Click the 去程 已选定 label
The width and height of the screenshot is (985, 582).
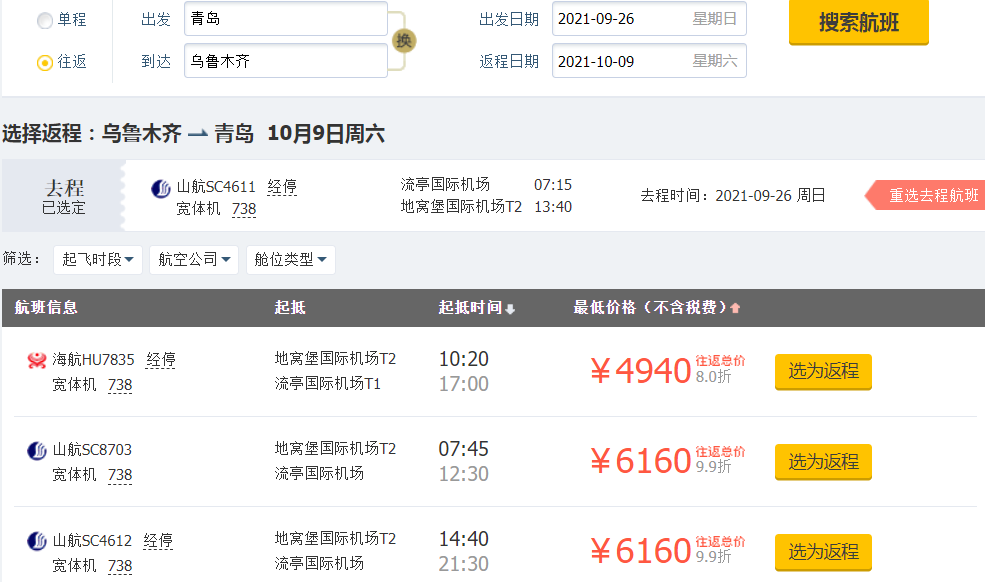tap(64, 197)
